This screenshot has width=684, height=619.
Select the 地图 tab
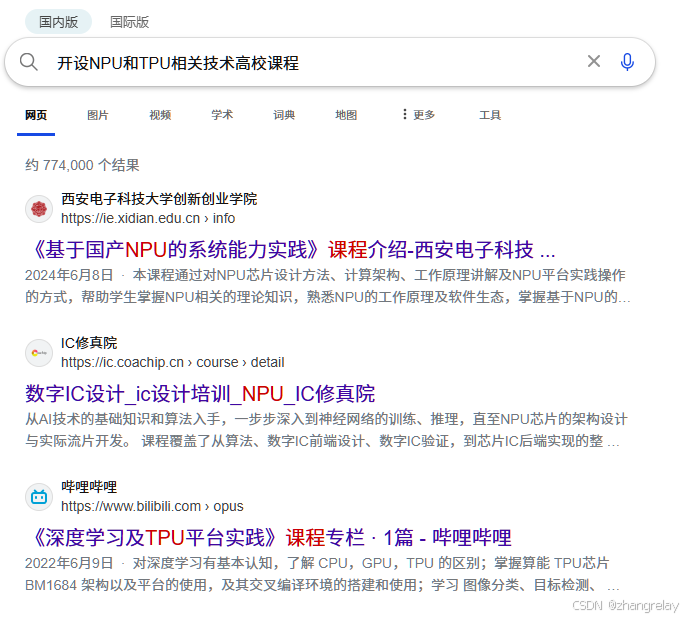(x=346, y=115)
